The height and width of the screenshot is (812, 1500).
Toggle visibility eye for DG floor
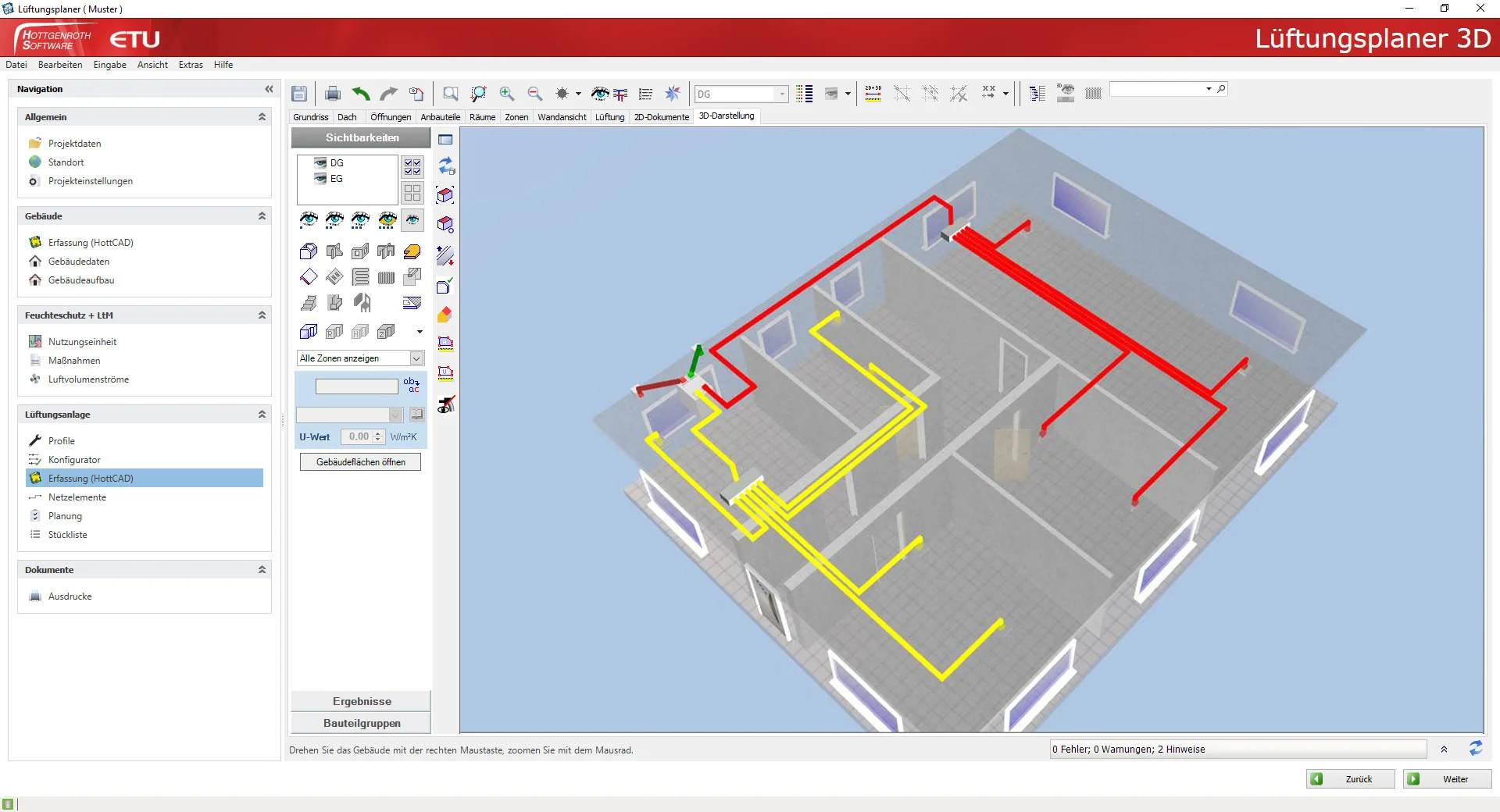click(320, 163)
